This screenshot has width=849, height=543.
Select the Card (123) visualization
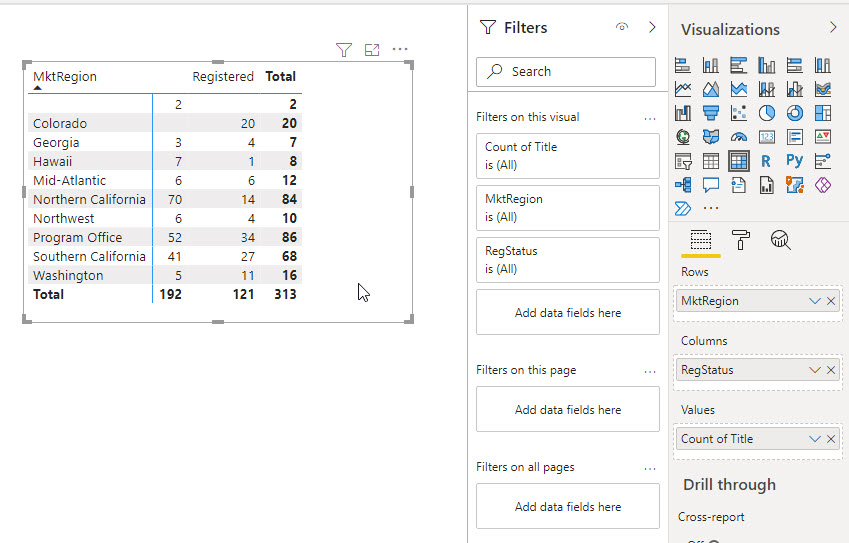point(767,137)
